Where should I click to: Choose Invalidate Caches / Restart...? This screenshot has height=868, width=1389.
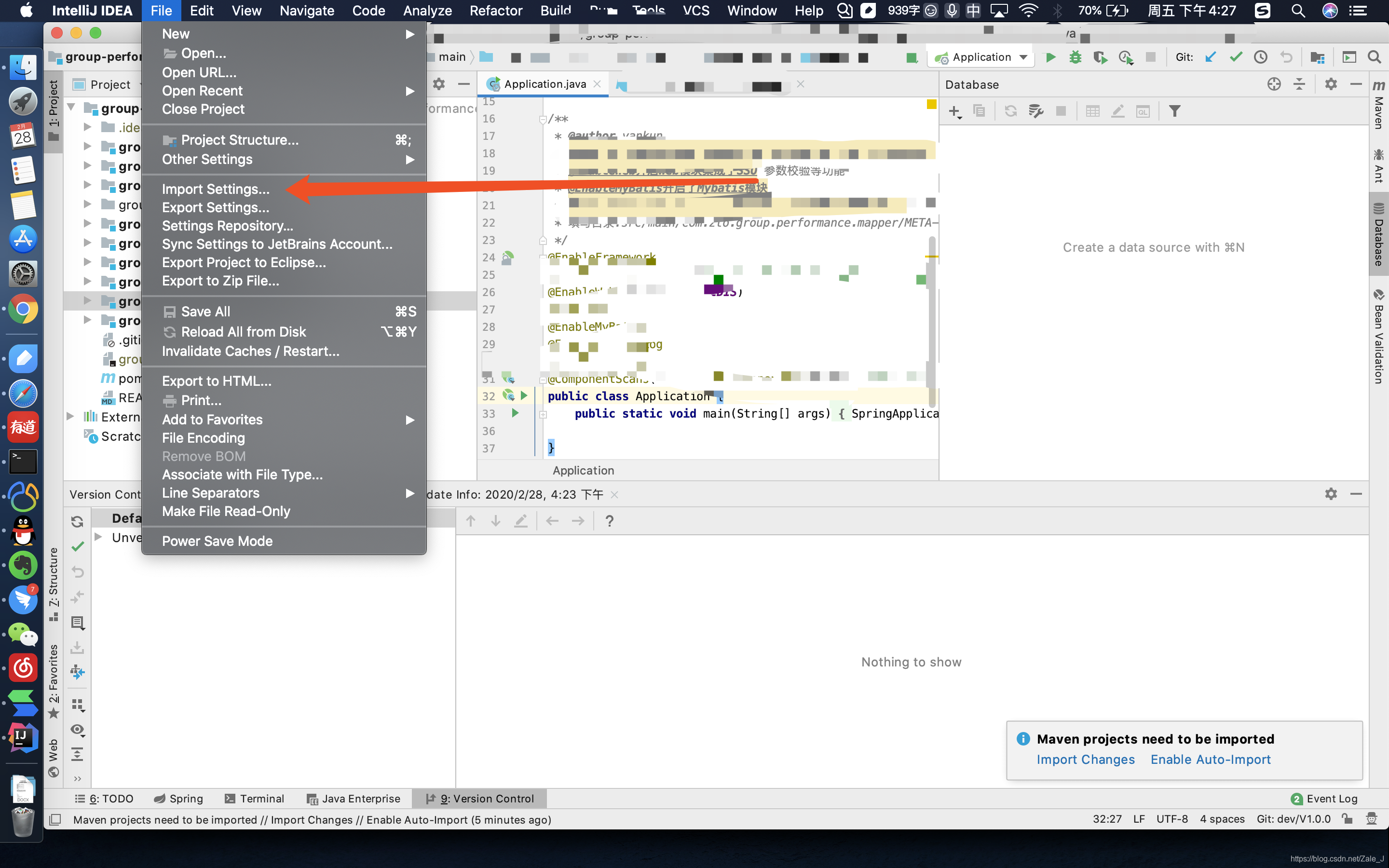point(284,352)
